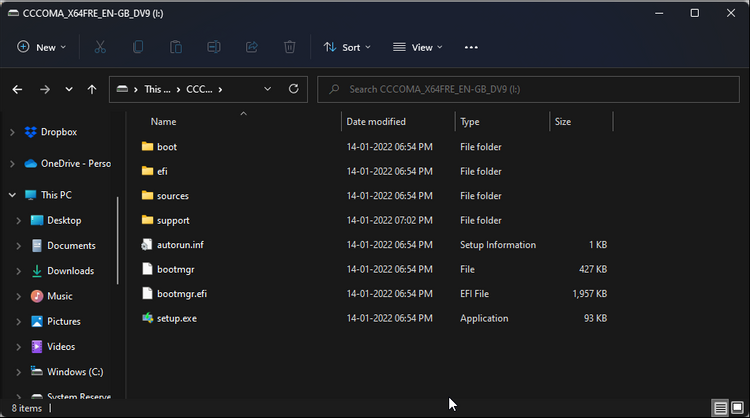Switch to large thumbnails view toggle
This screenshot has height=418, width=750.
(x=737, y=408)
